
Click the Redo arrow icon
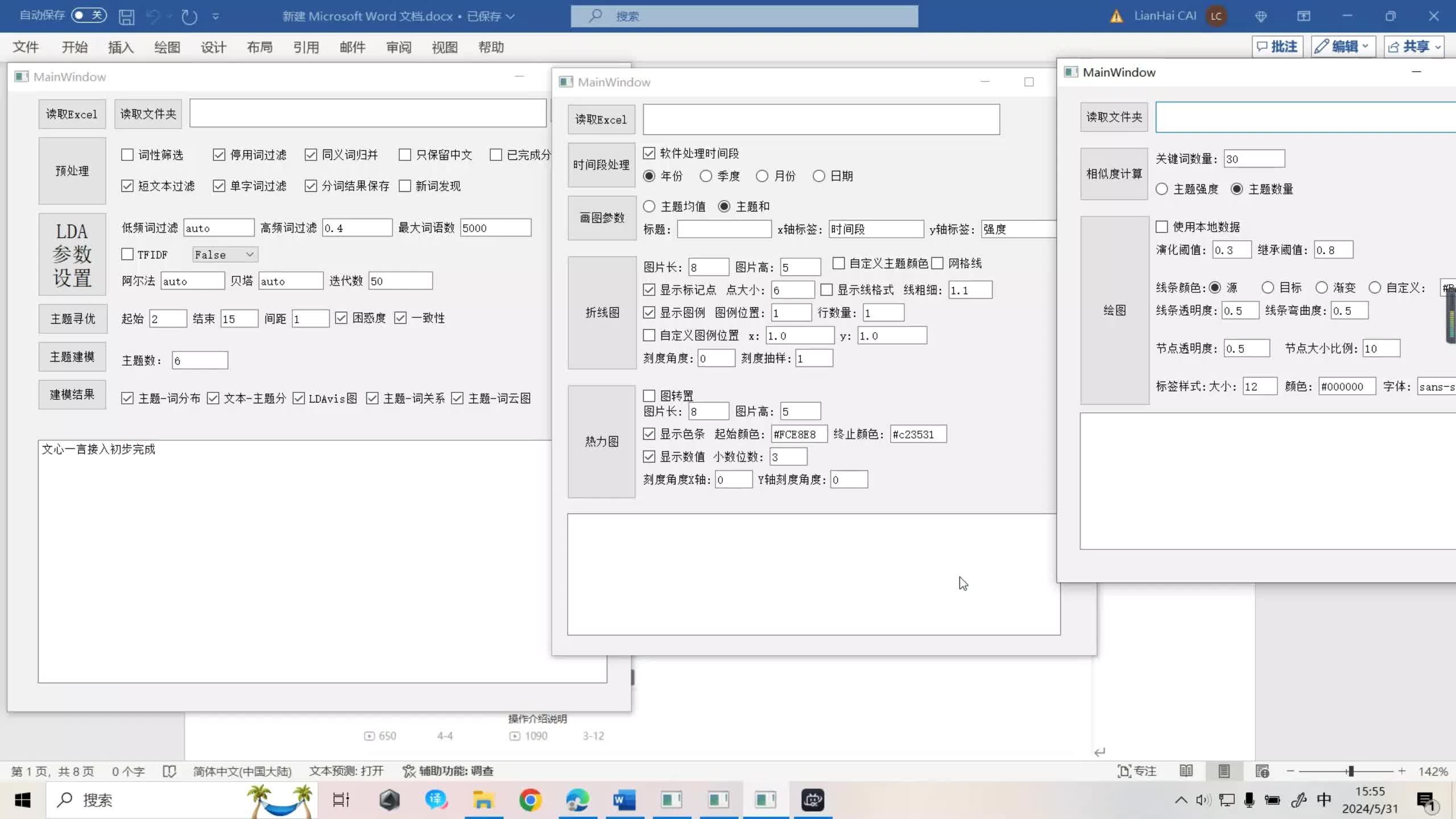[189, 16]
